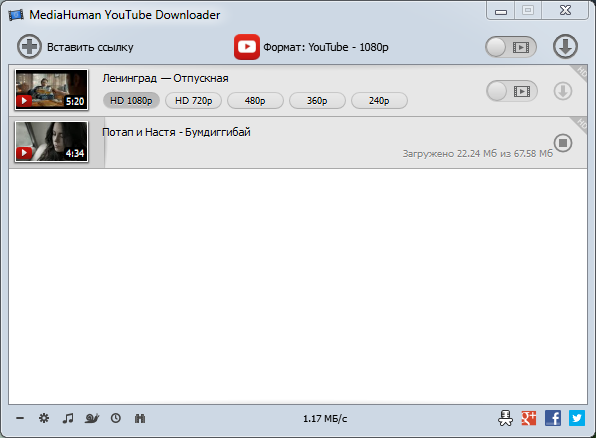This screenshot has width=596, height=438.
Task: Open the Ленинград video thumbnail
Action: (51, 90)
